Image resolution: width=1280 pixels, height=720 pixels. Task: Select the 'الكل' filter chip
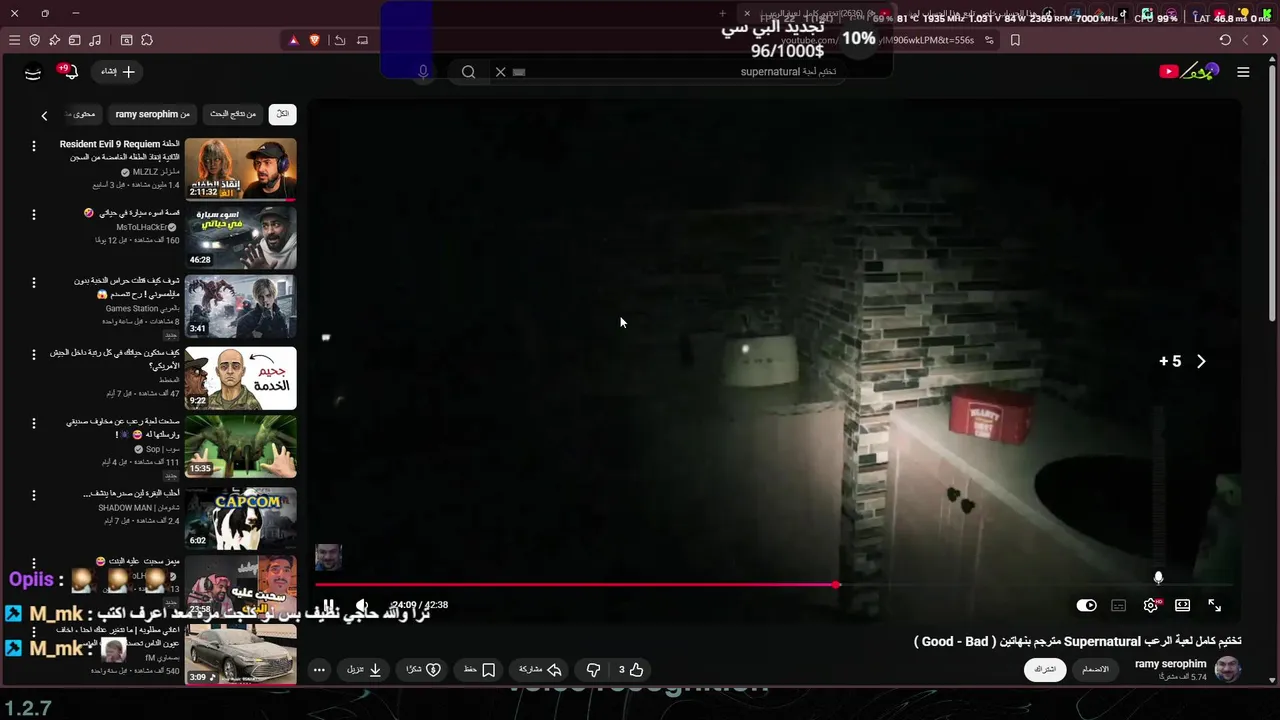(x=283, y=114)
